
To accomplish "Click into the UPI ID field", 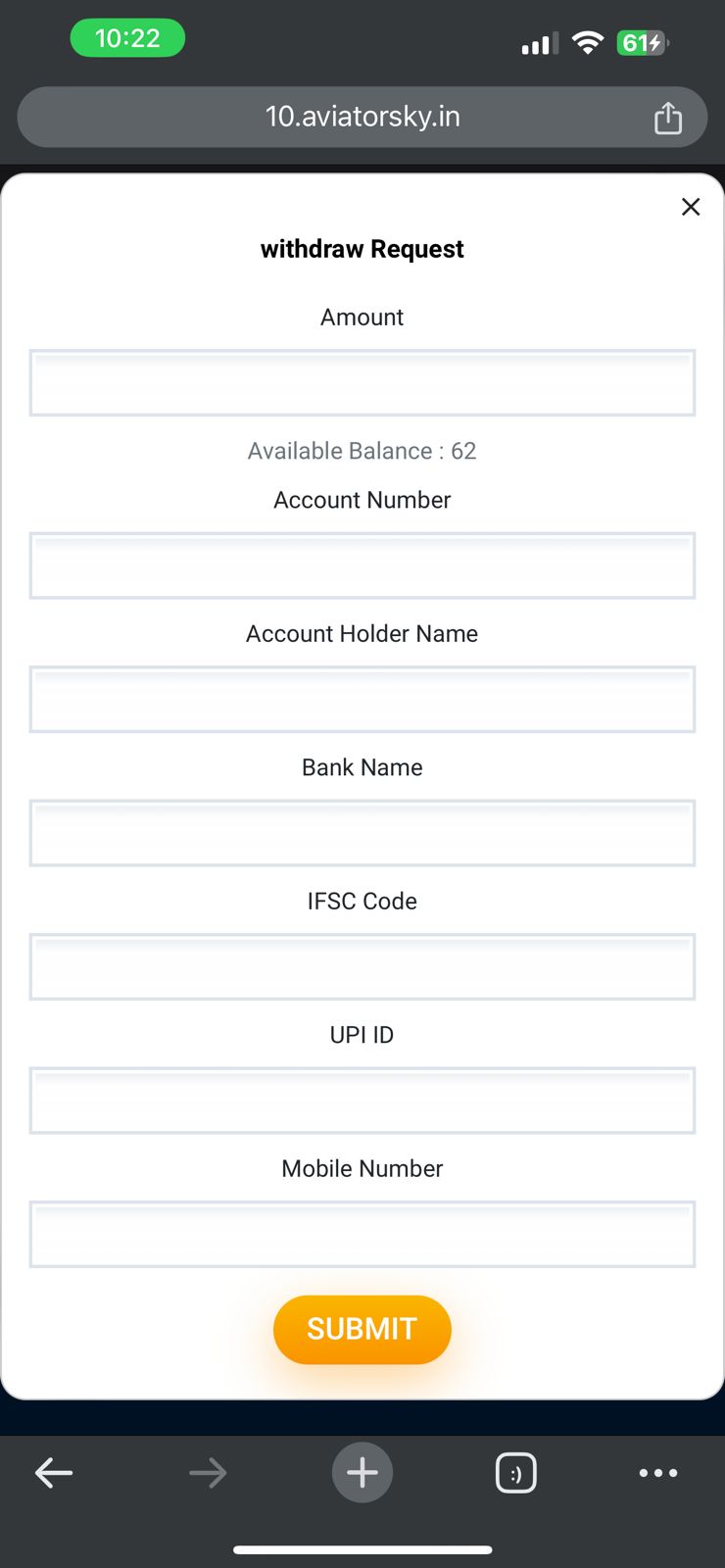I will [362, 1101].
